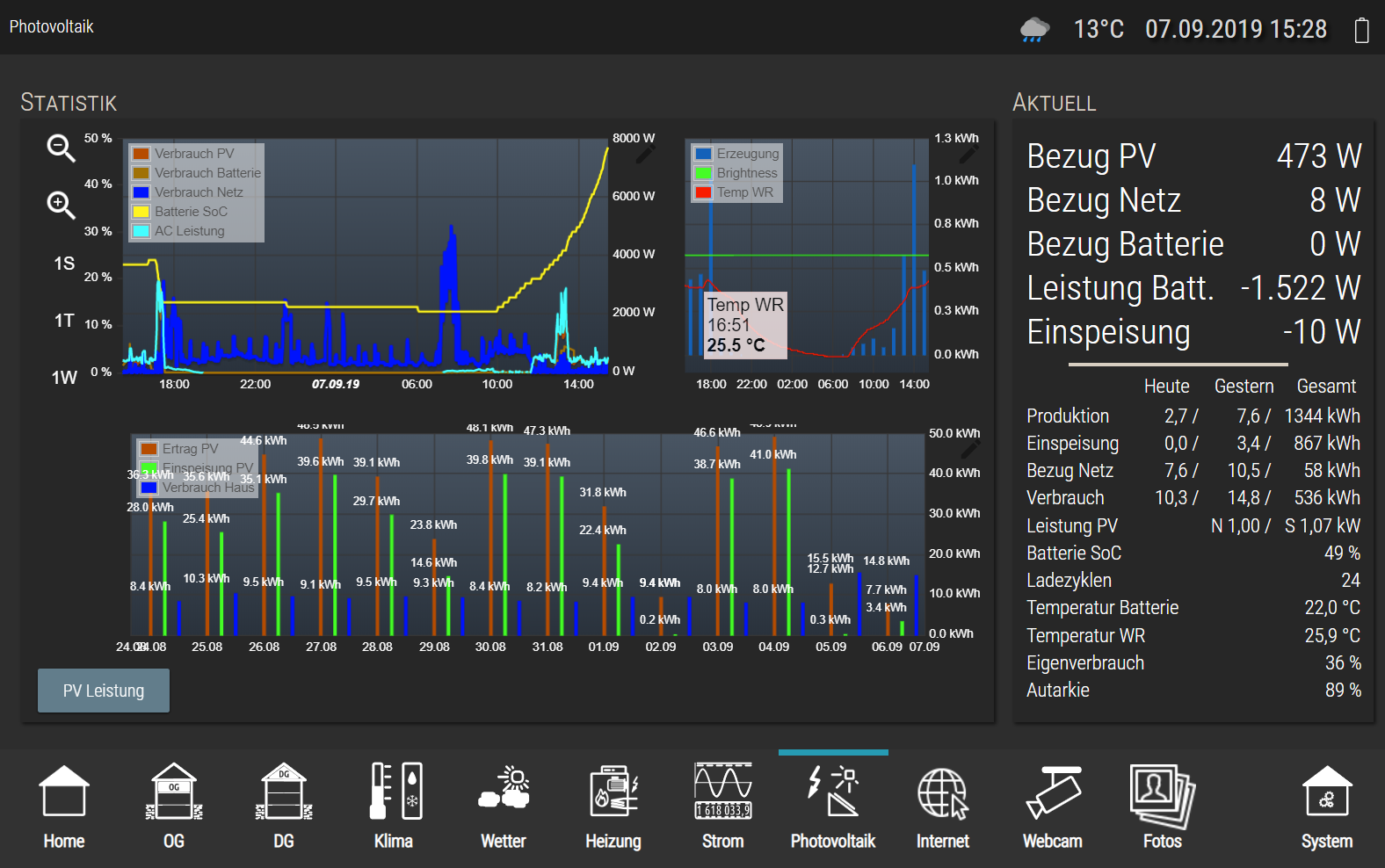Open the Webcam camera icon
Image resolution: width=1385 pixels, height=868 pixels.
coord(1053,792)
